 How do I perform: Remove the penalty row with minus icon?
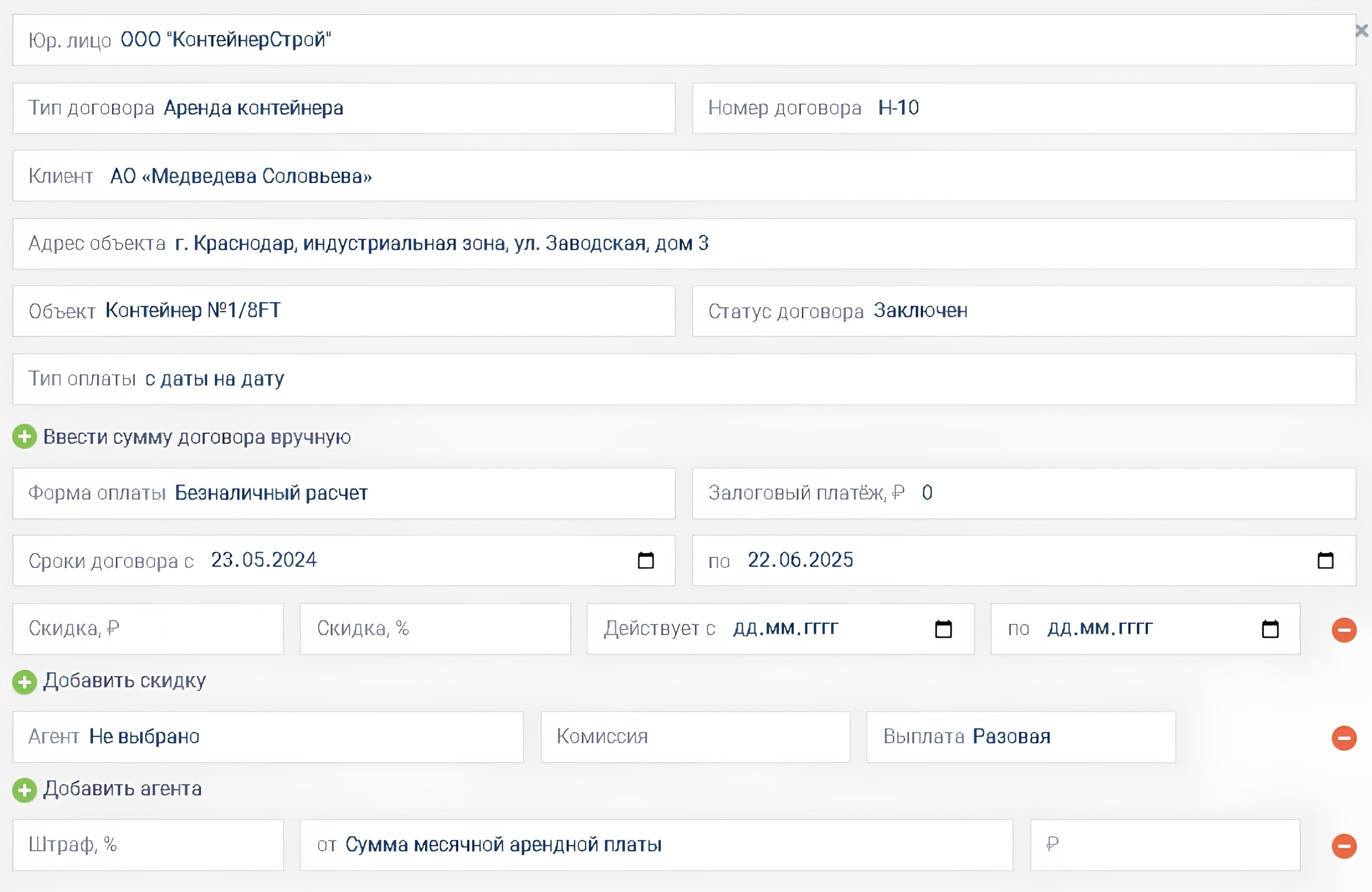(1344, 845)
